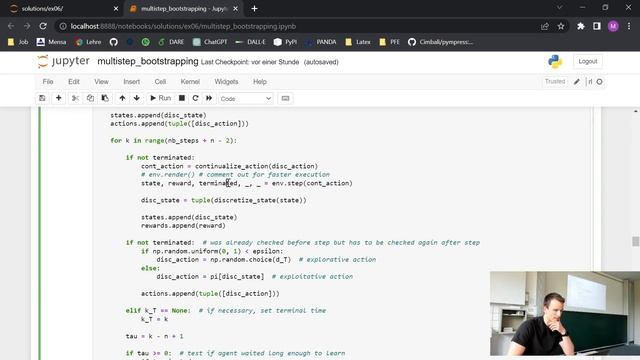Open the command palette keyboard icon
The height and width of the screenshot is (360, 640).
pos(285,98)
